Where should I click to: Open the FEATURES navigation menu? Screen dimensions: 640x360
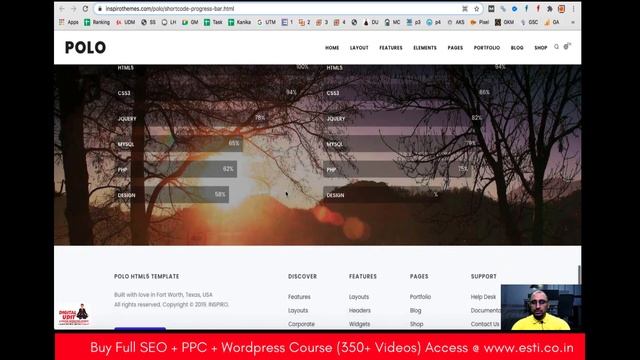(x=391, y=48)
